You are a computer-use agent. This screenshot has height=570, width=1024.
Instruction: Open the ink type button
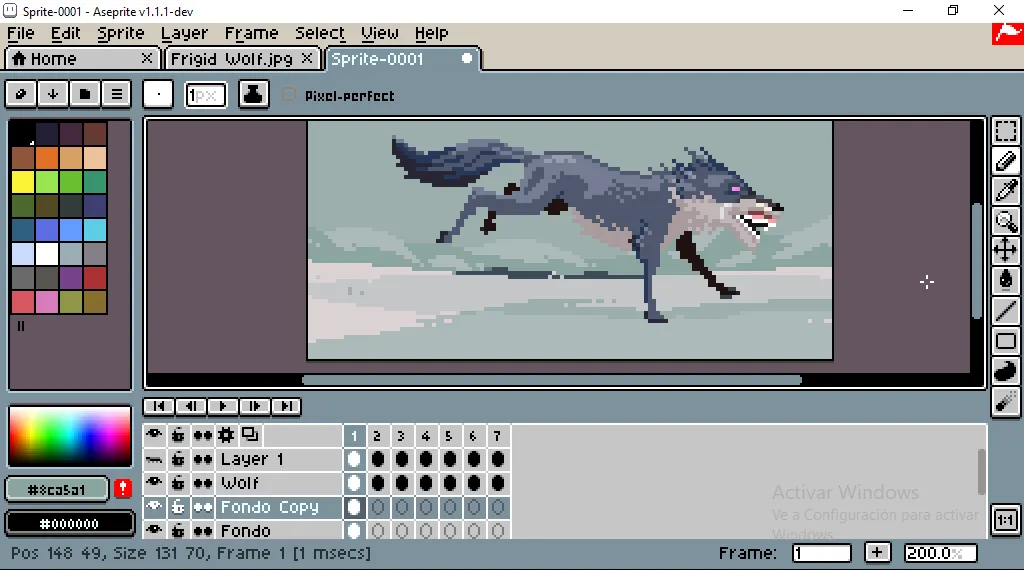pos(253,94)
